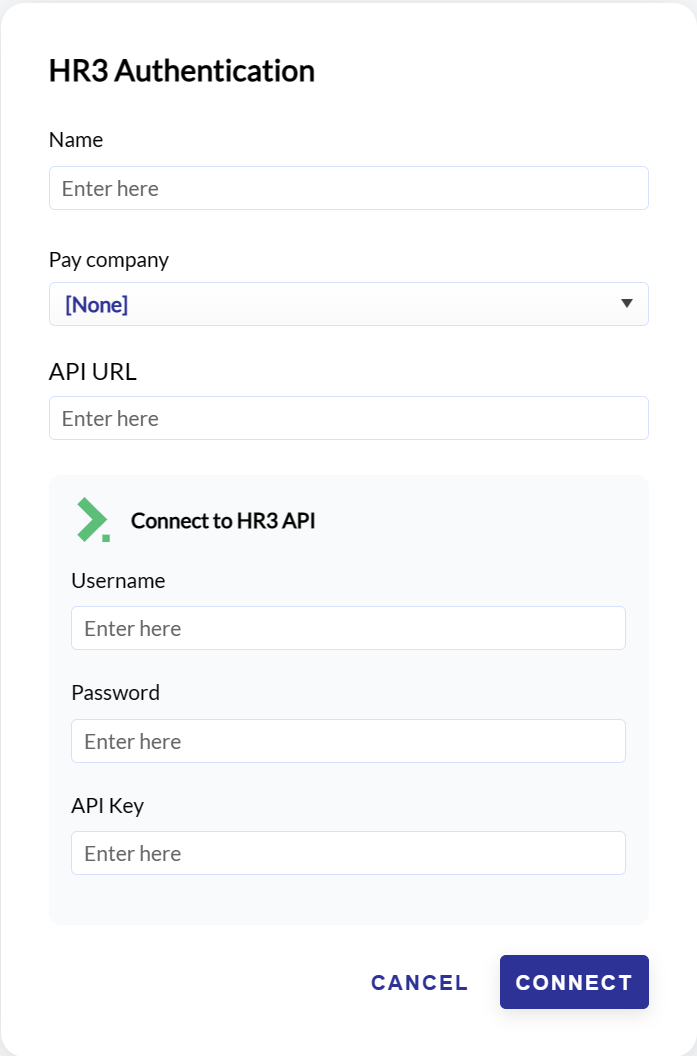697x1056 pixels.
Task: Focus the API URL input field
Action: [349, 418]
